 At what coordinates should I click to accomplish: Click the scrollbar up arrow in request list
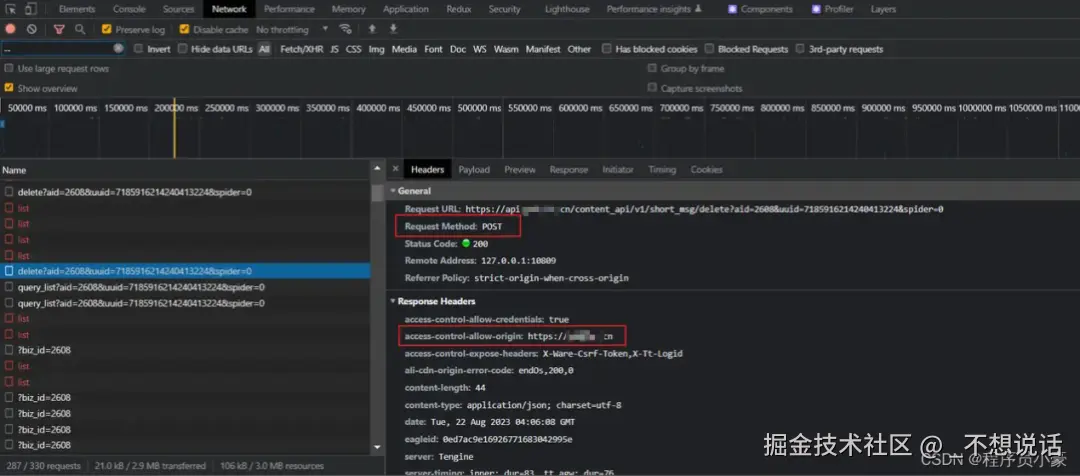point(377,169)
